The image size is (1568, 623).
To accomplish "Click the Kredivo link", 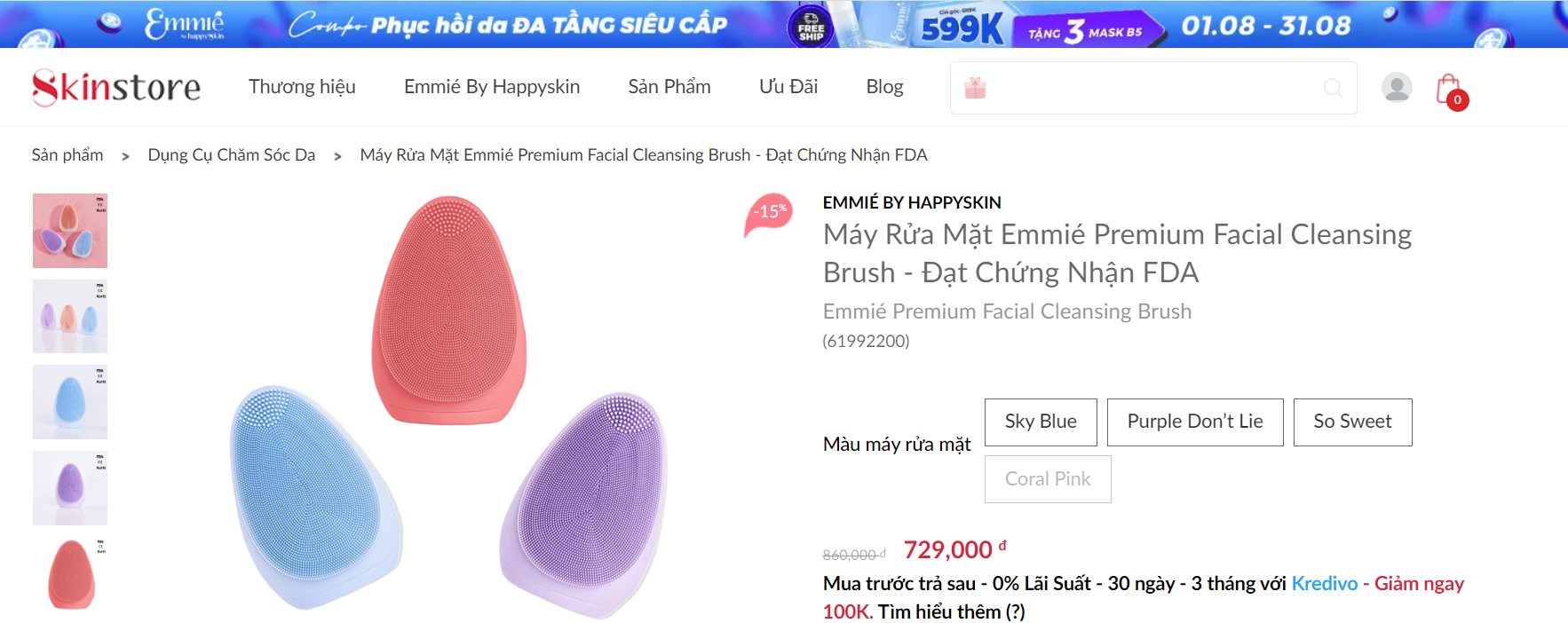I will 1325,584.
